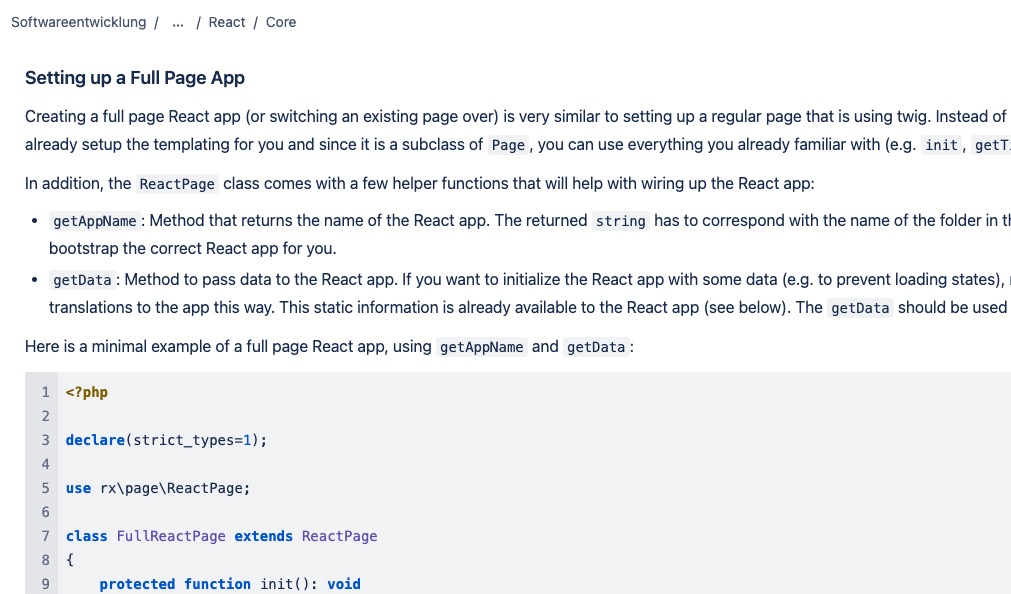Open the Softwareentwicklung breadcrumb link
This screenshot has height=594, width=1011.
click(79, 22)
